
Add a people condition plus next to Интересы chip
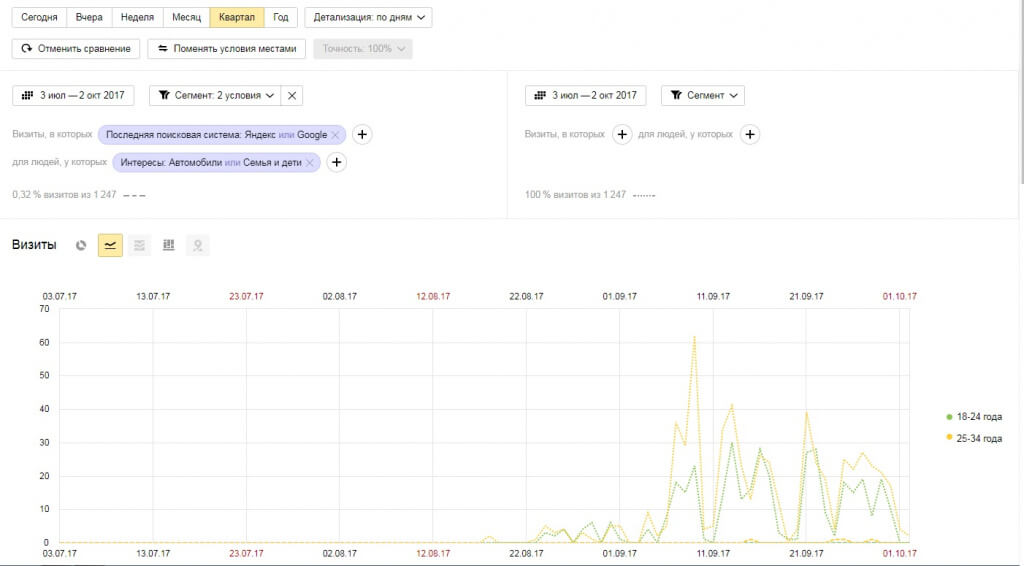click(x=337, y=163)
